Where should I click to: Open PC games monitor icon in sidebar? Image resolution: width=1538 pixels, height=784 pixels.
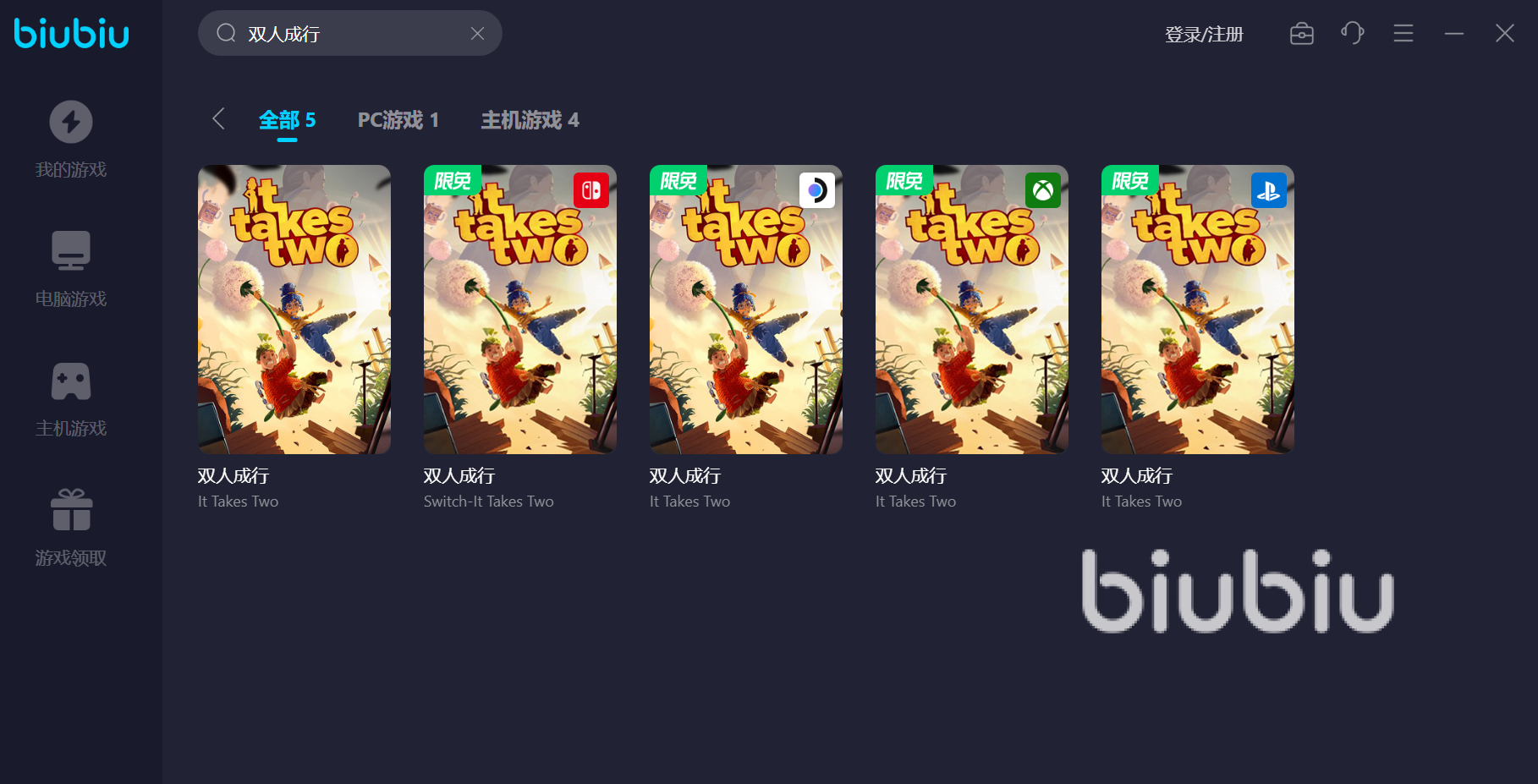(x=71, y=250)
